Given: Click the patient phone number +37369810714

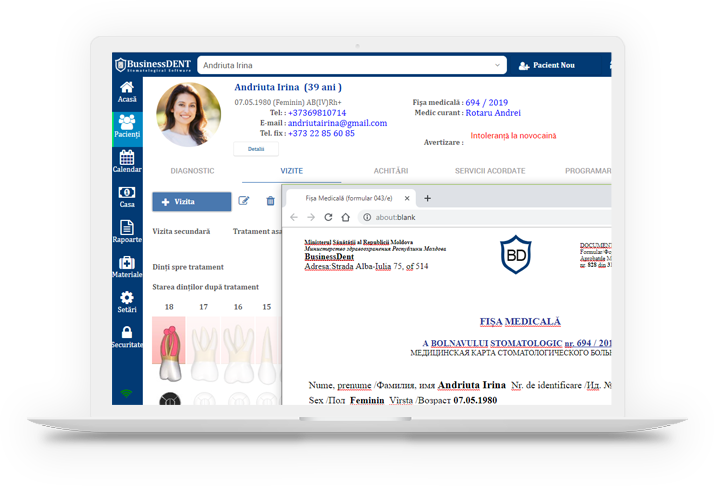Looking at the screenshot, I should [317, 113].
